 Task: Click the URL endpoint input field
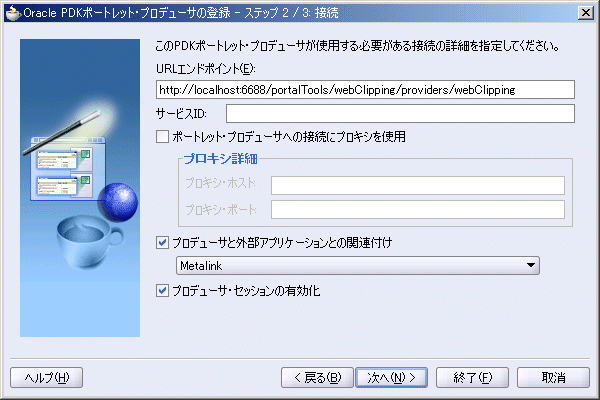(365, 90)
